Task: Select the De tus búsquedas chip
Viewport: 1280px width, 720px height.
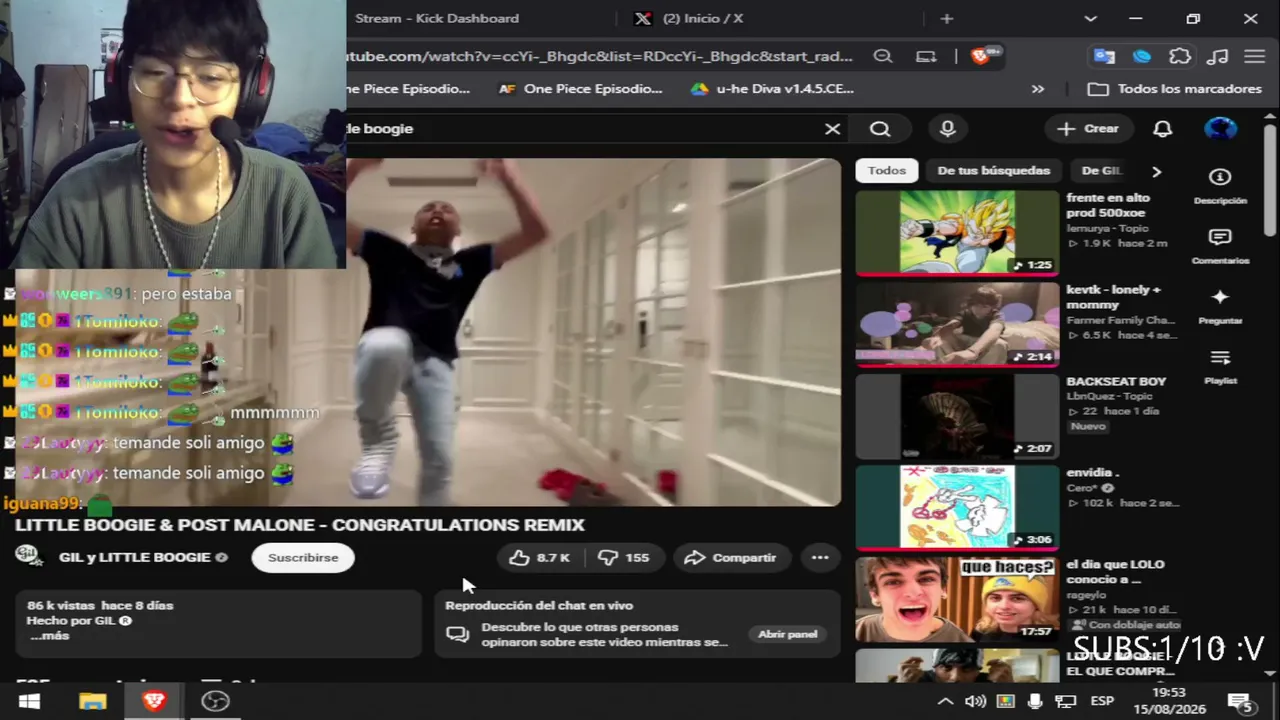Action: pyautogui.click(x=993, y=171)
